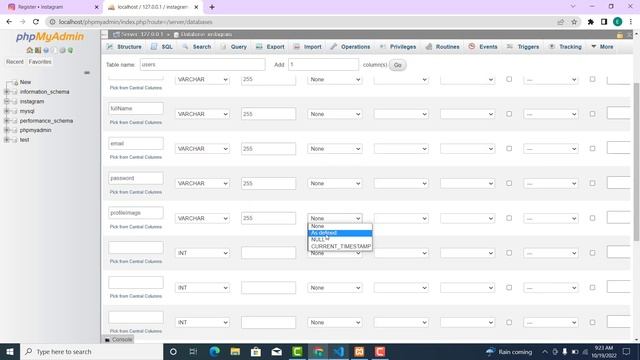
Task: Open the Structure tab
Action: [124, 47]
